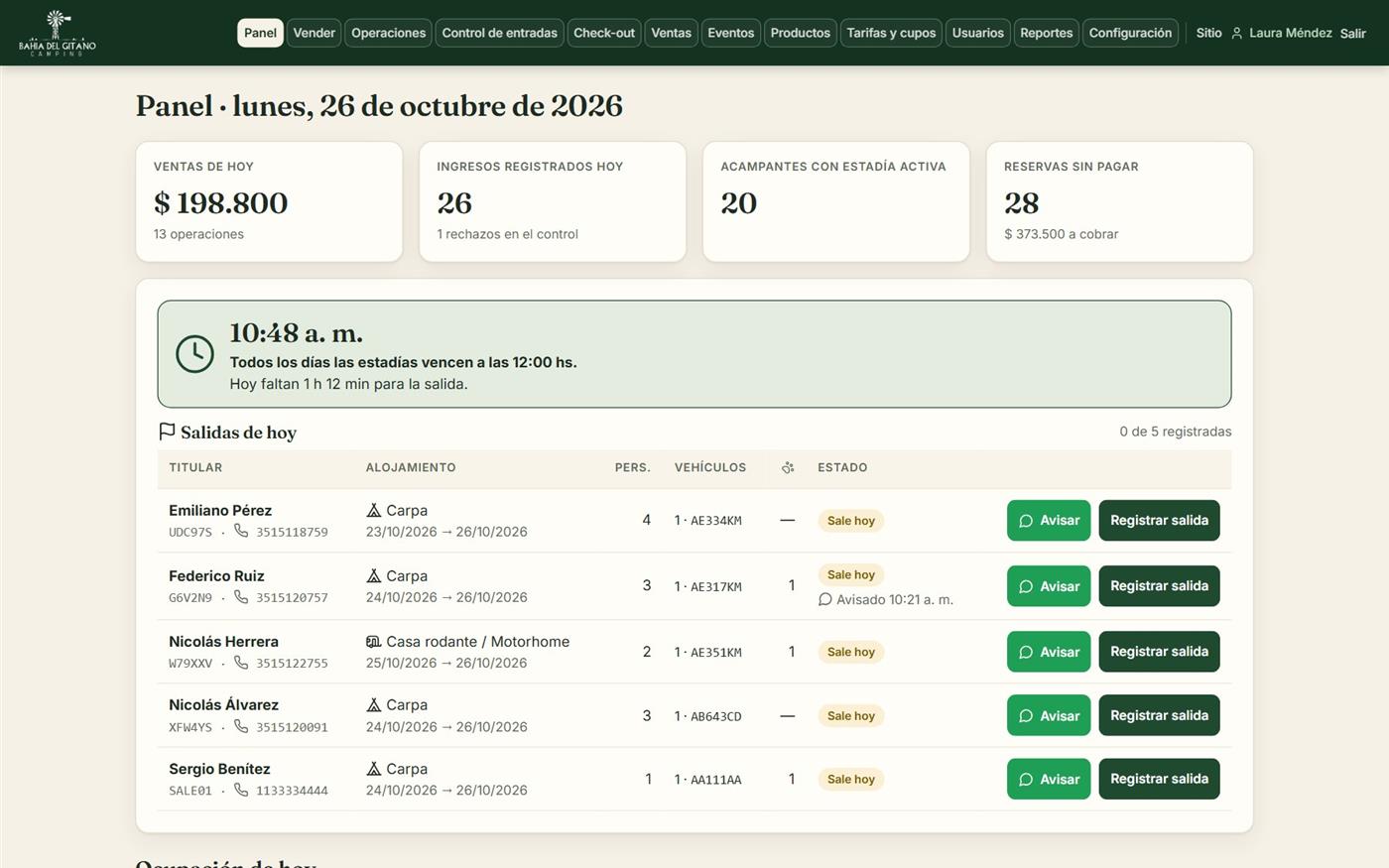The image size is (1389, 868).
Task: Go to the Usuarios tab
Action: tap(978, 33)
